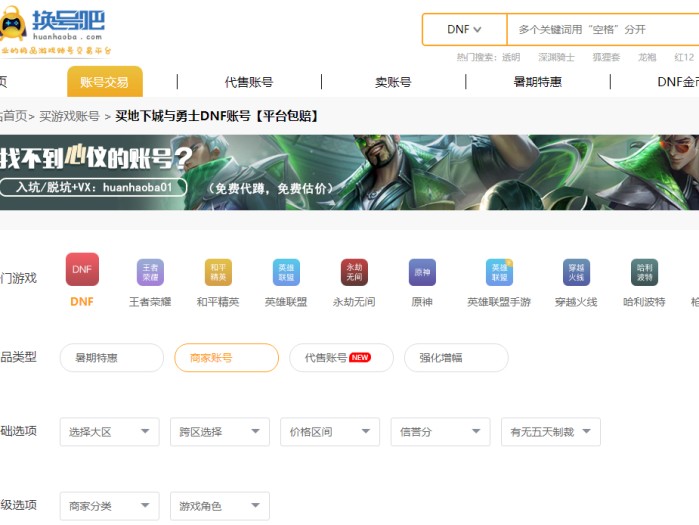Click the search keyword input field
Image resolution: width=699 pixels, height=525 pixels.
pos(603,29)
